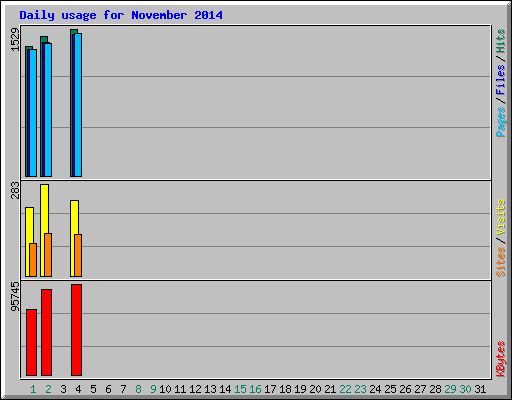This screenshot has width=512, height=400.
Task: Click day 19 on the x-axis
Action: click(300, 389)
